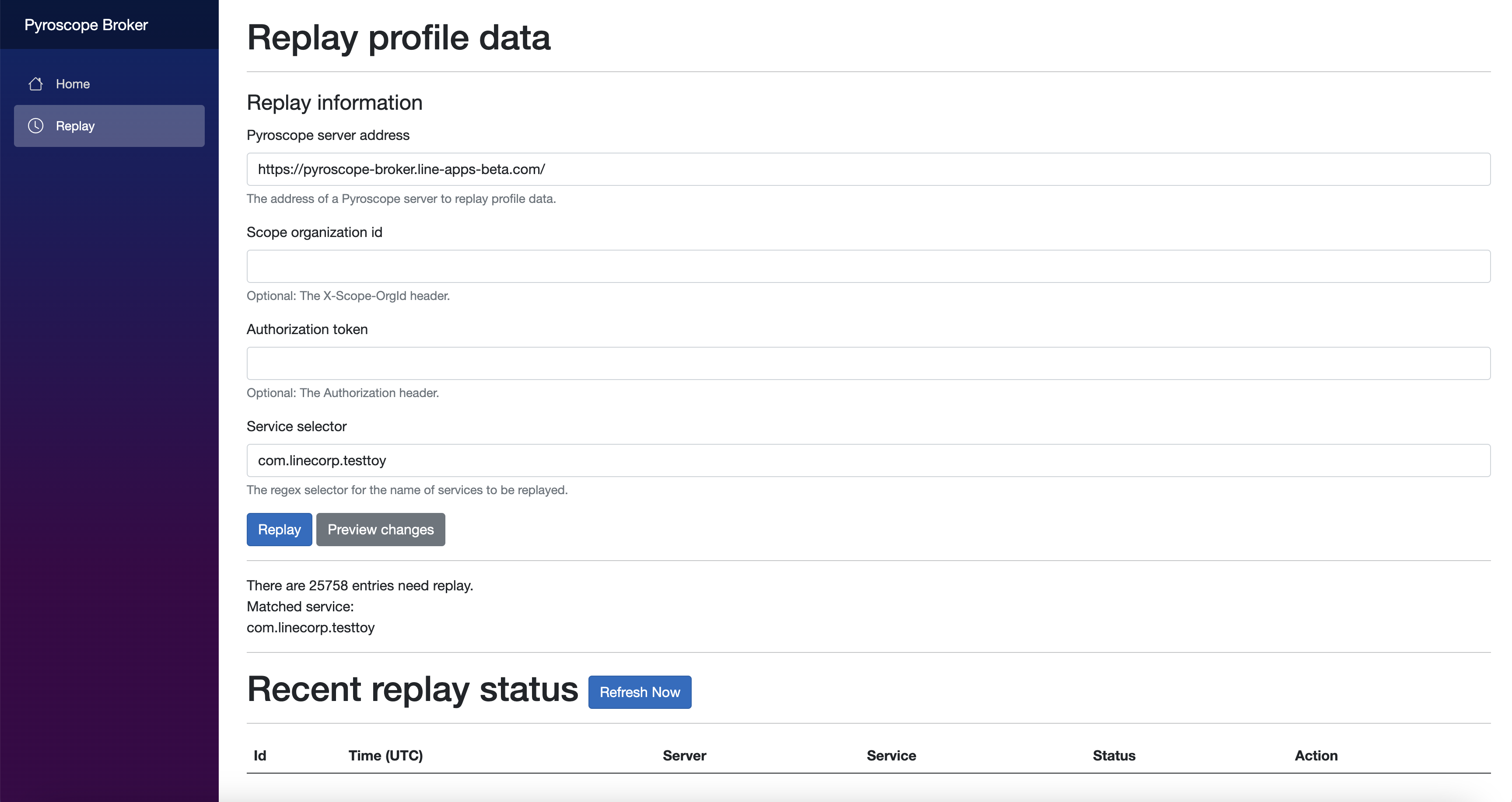Click the Scope organization id label

click(315, 232)
